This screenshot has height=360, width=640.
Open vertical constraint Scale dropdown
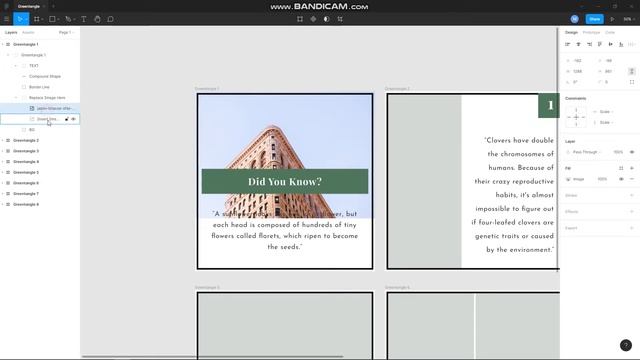(606, 122)
